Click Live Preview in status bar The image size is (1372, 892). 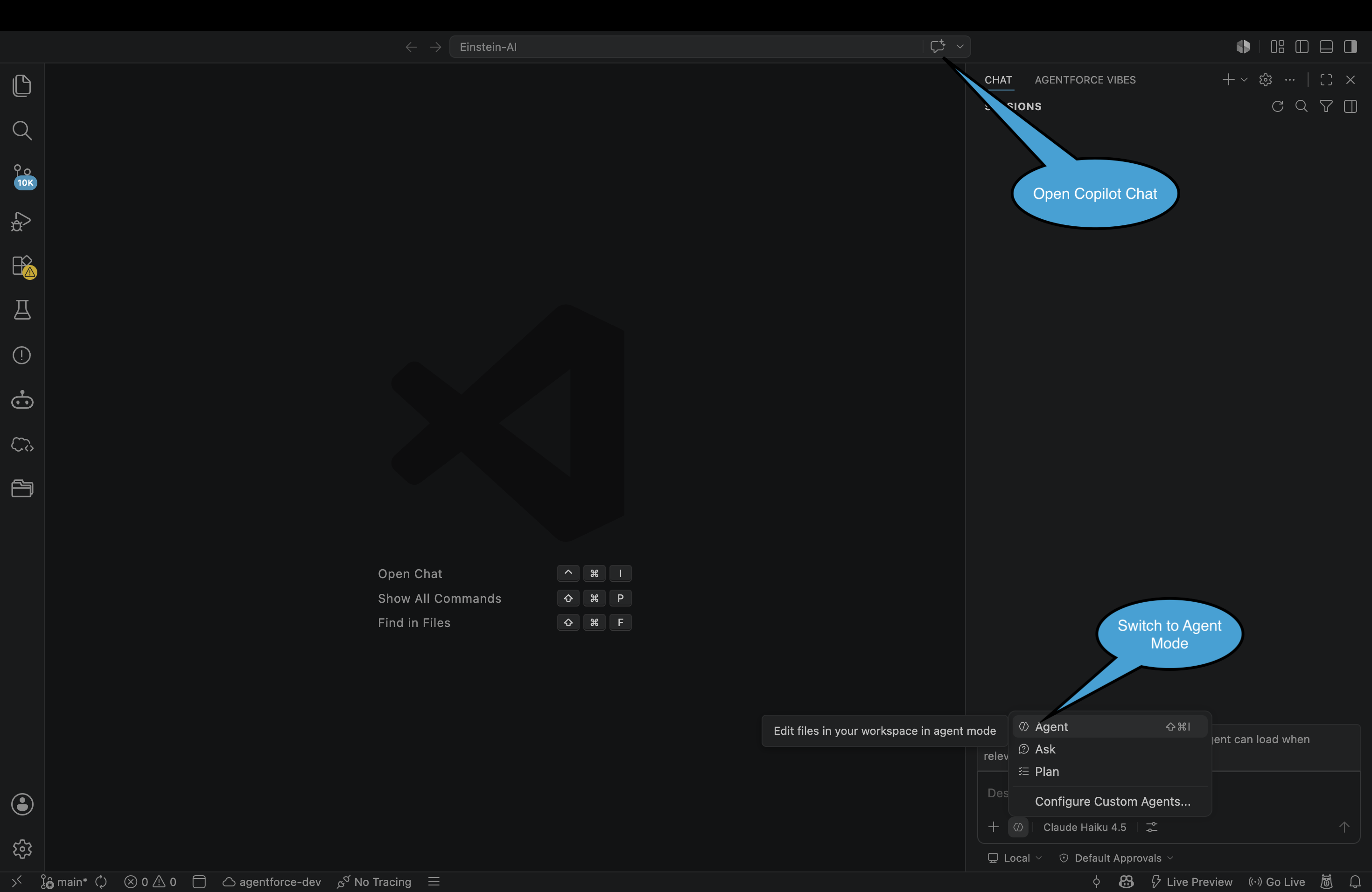pos(1191,882)
